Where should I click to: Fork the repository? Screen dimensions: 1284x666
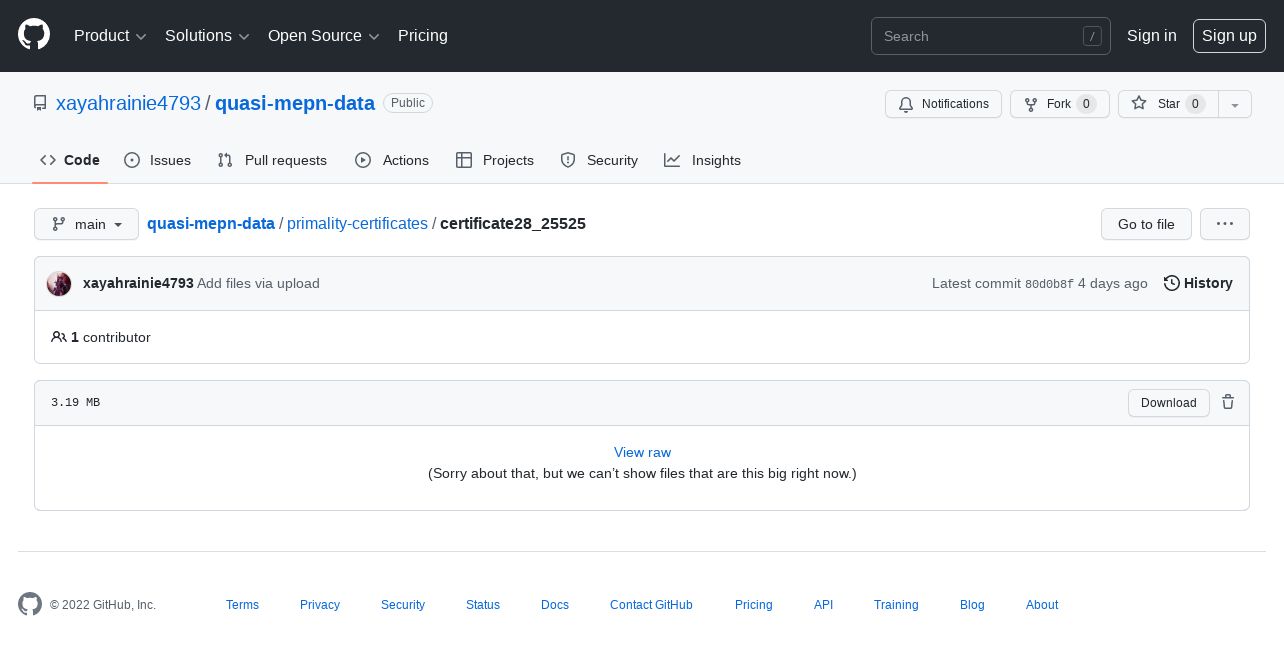pos(1060,104)
